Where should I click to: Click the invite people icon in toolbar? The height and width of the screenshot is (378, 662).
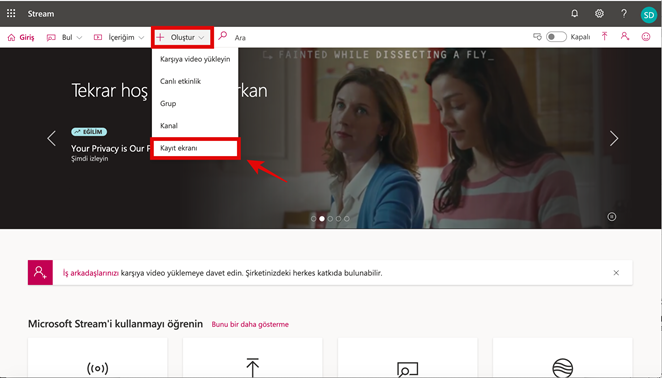click(625, 37)
